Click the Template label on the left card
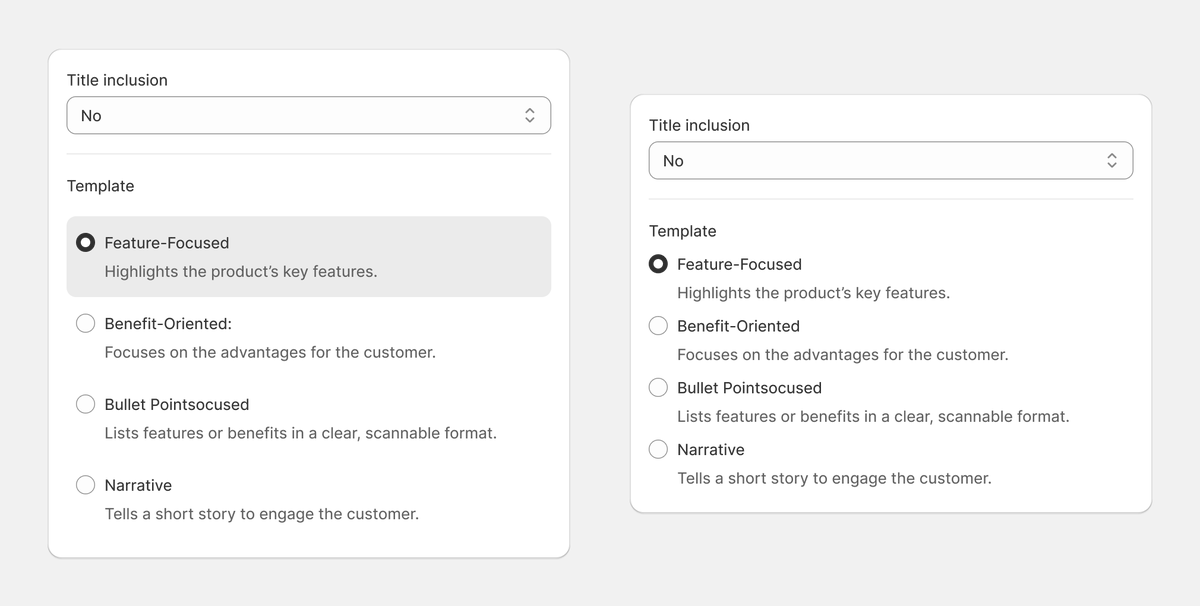1200x606 pixels. coord(100,186)
